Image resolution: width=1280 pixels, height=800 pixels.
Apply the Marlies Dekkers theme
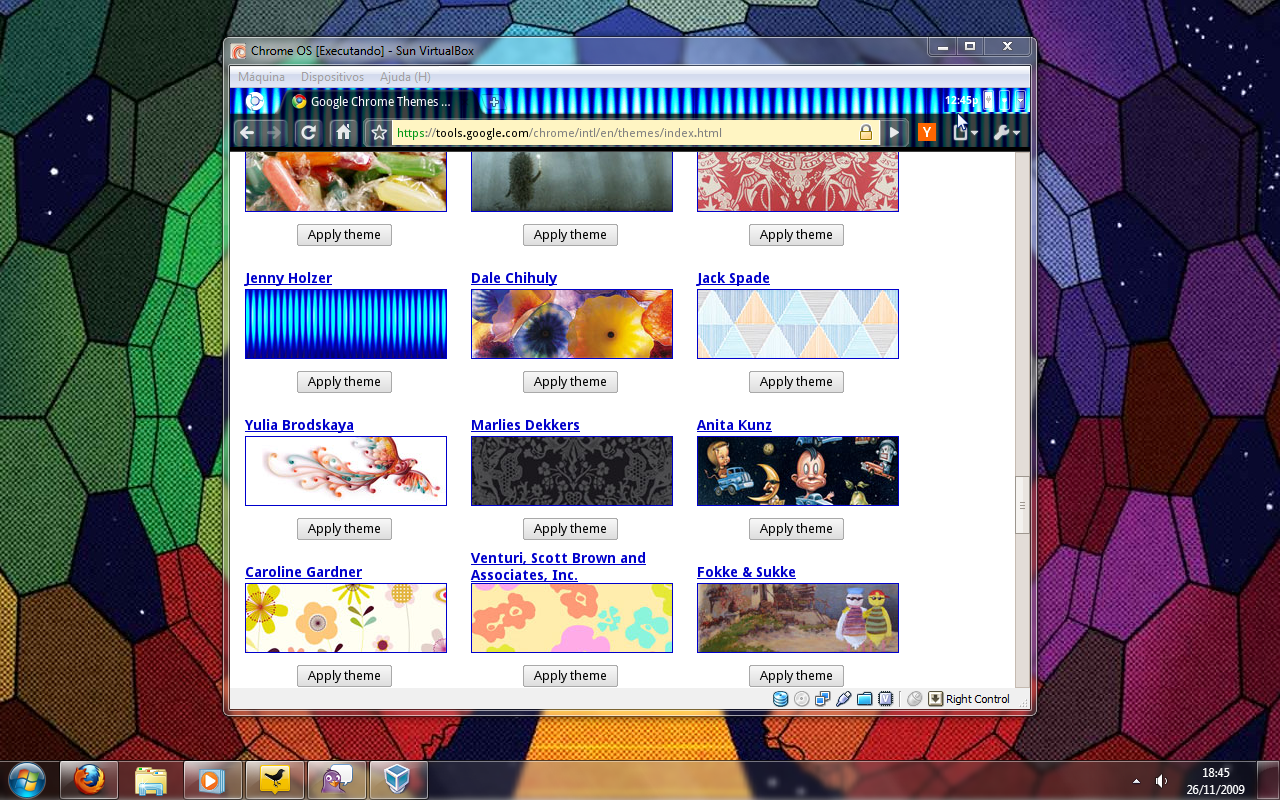tap(570, 529)
